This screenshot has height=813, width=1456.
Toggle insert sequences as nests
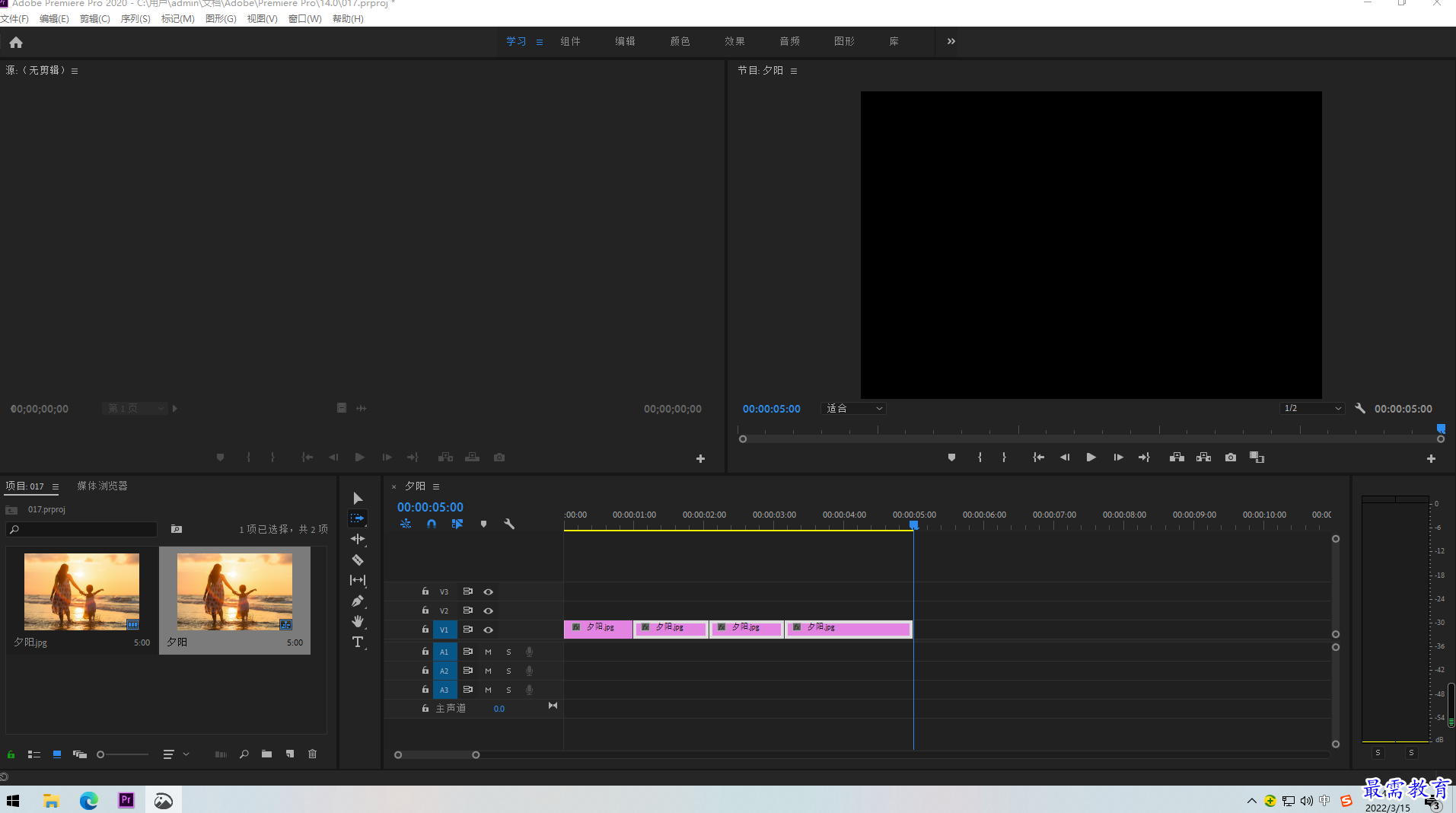coord(406,524)
